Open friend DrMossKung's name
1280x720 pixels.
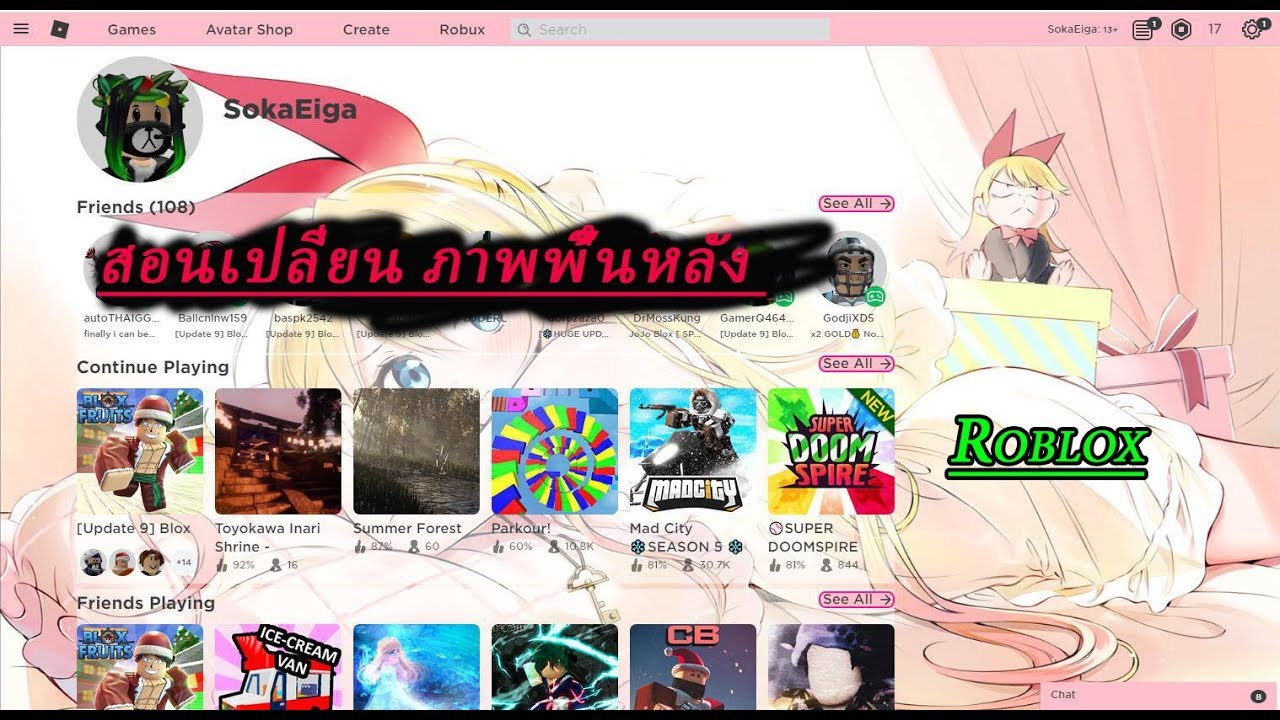(x=667, y=318)
